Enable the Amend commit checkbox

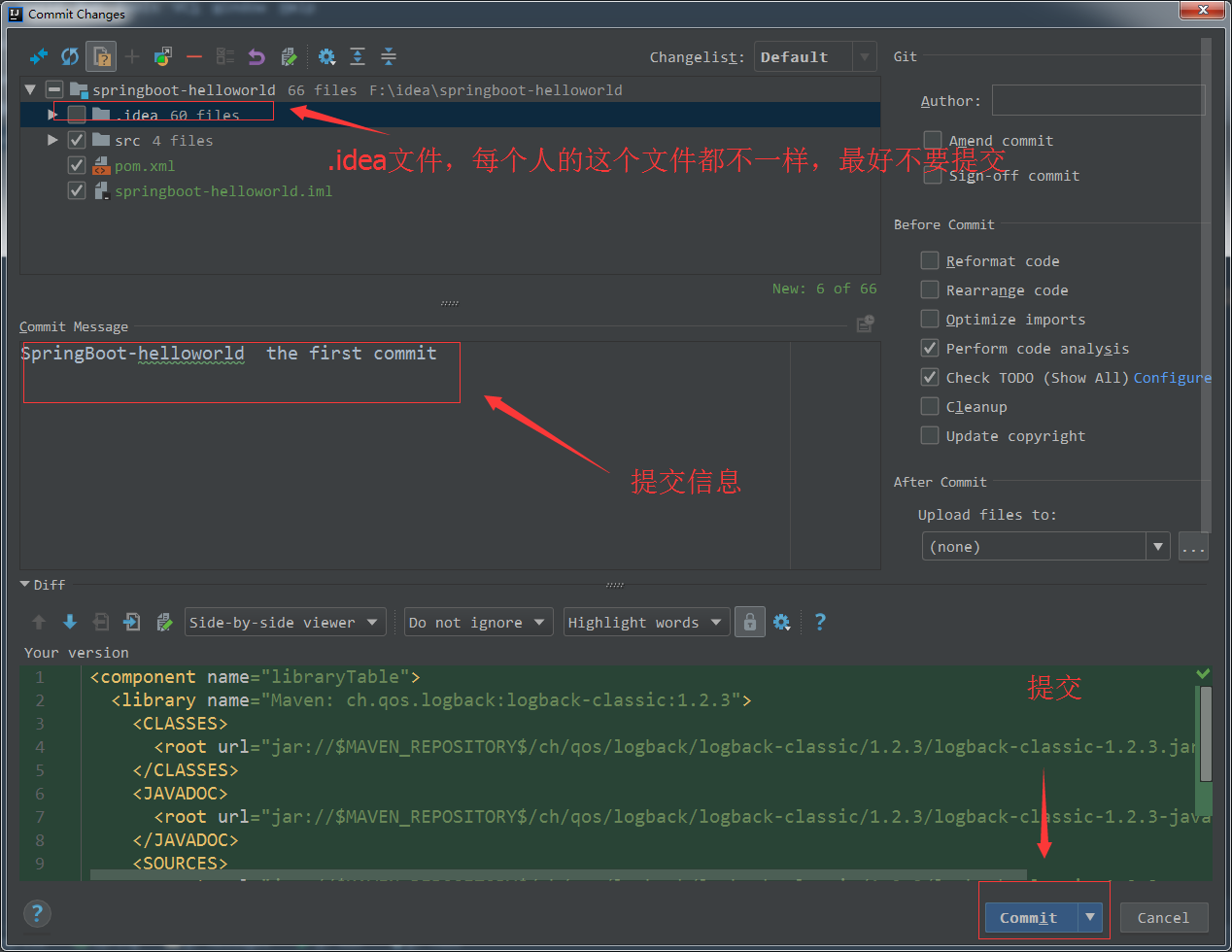coord(933,140)
